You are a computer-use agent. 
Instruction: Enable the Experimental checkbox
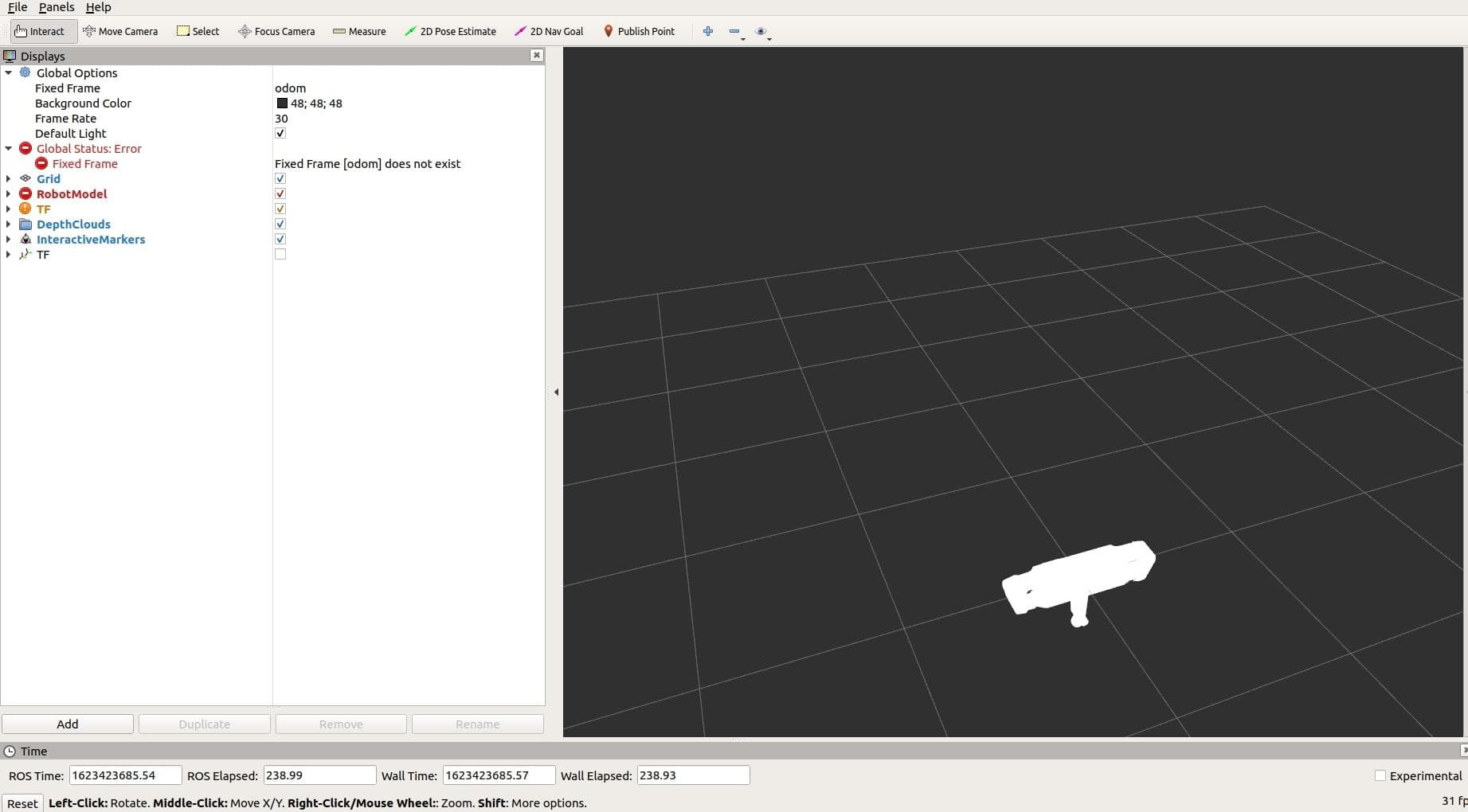pos(1380,775)
